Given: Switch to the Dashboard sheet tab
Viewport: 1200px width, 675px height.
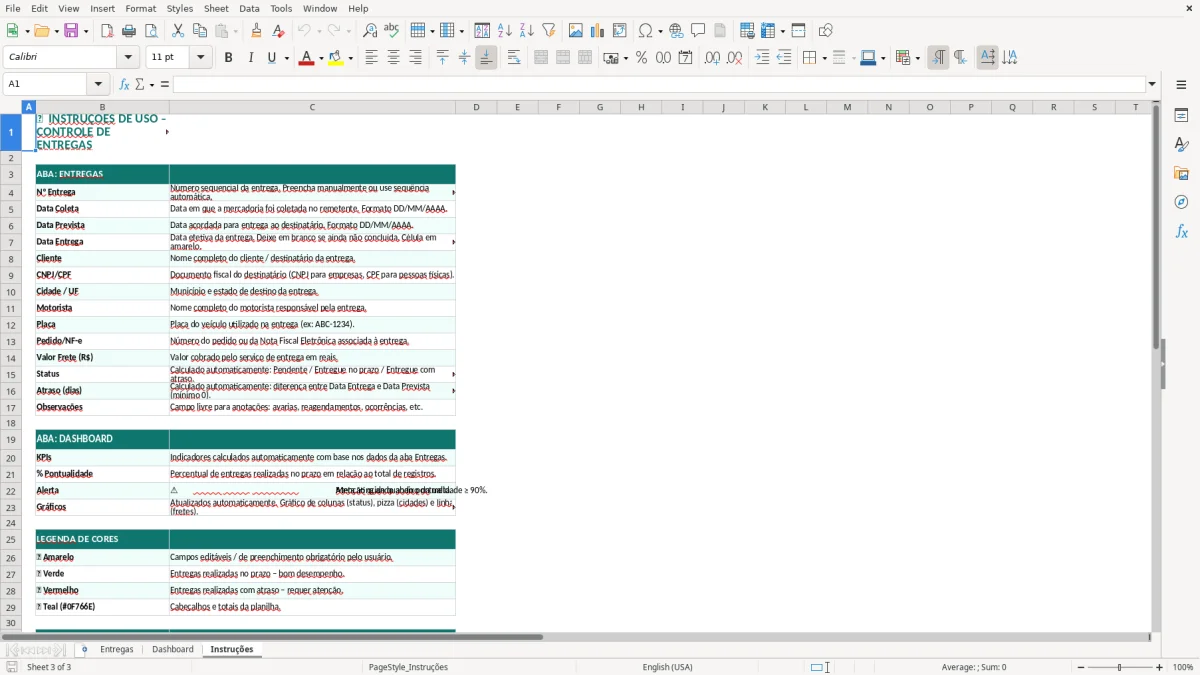Looking at the screenshot, I should pos(173,649).
